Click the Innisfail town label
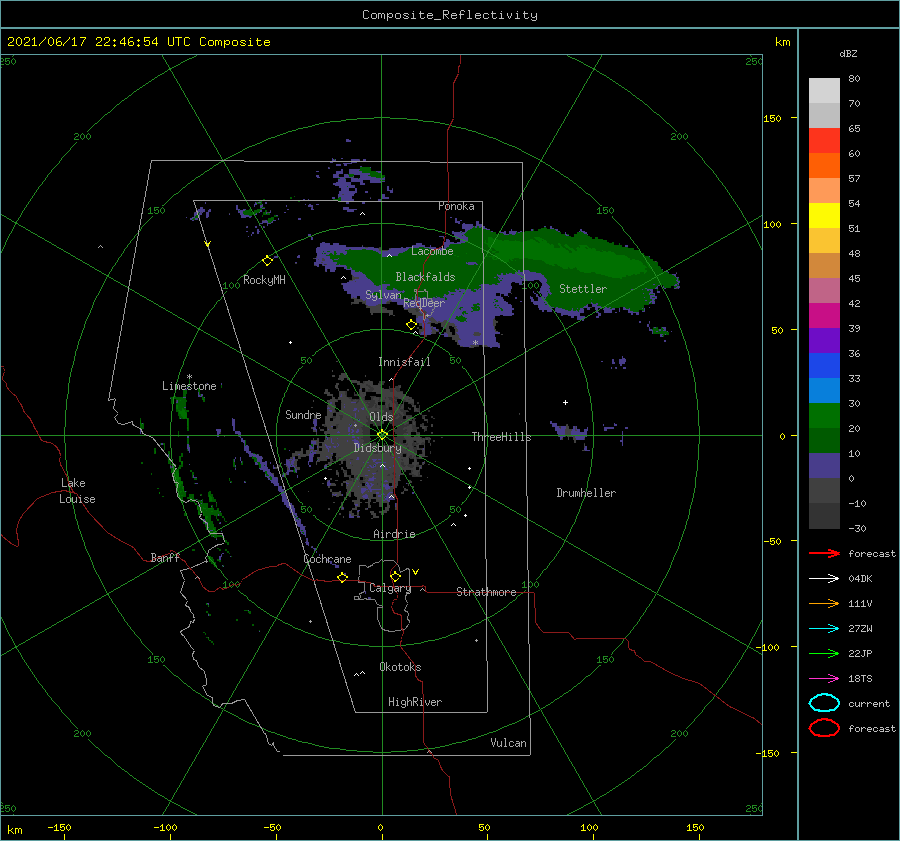 [x=404, y=362]
